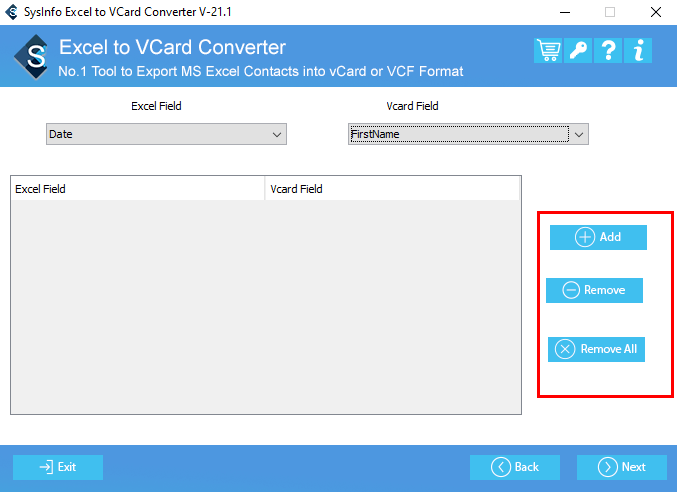Viewport: 677px width, 492px height.
Task: Open the shopping cart purchase icon
Action: click(548, 50)
